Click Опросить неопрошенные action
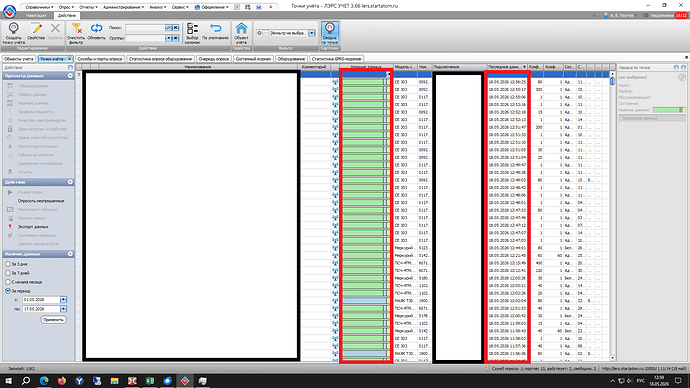 41,201
